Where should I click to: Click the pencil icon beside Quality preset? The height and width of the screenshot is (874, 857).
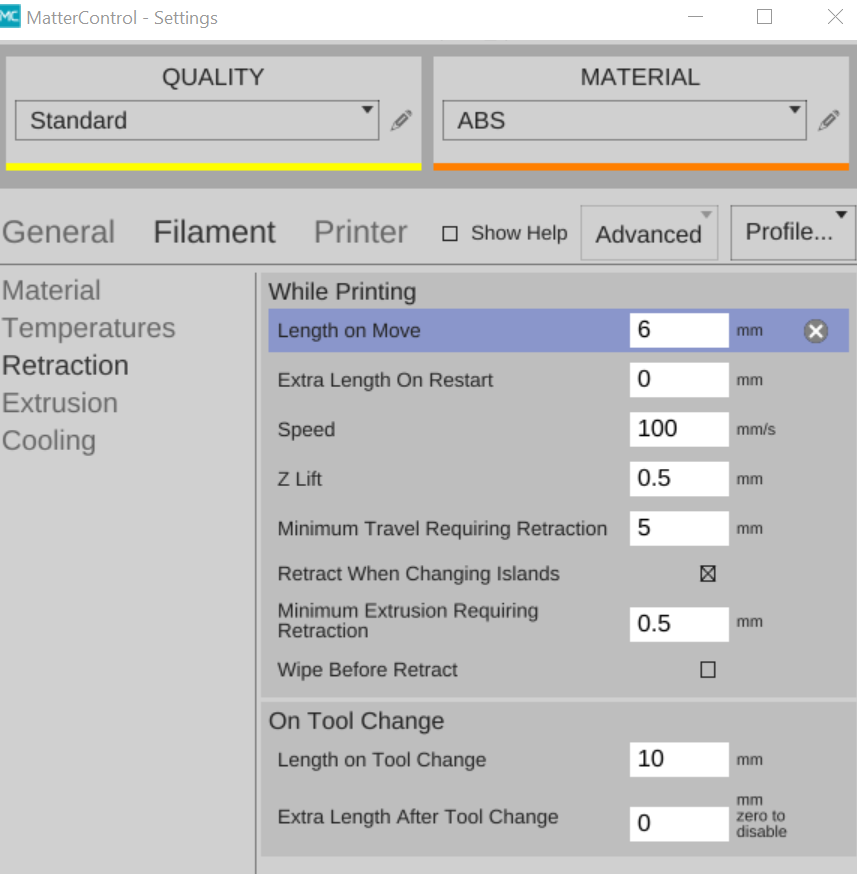point(401,121)
